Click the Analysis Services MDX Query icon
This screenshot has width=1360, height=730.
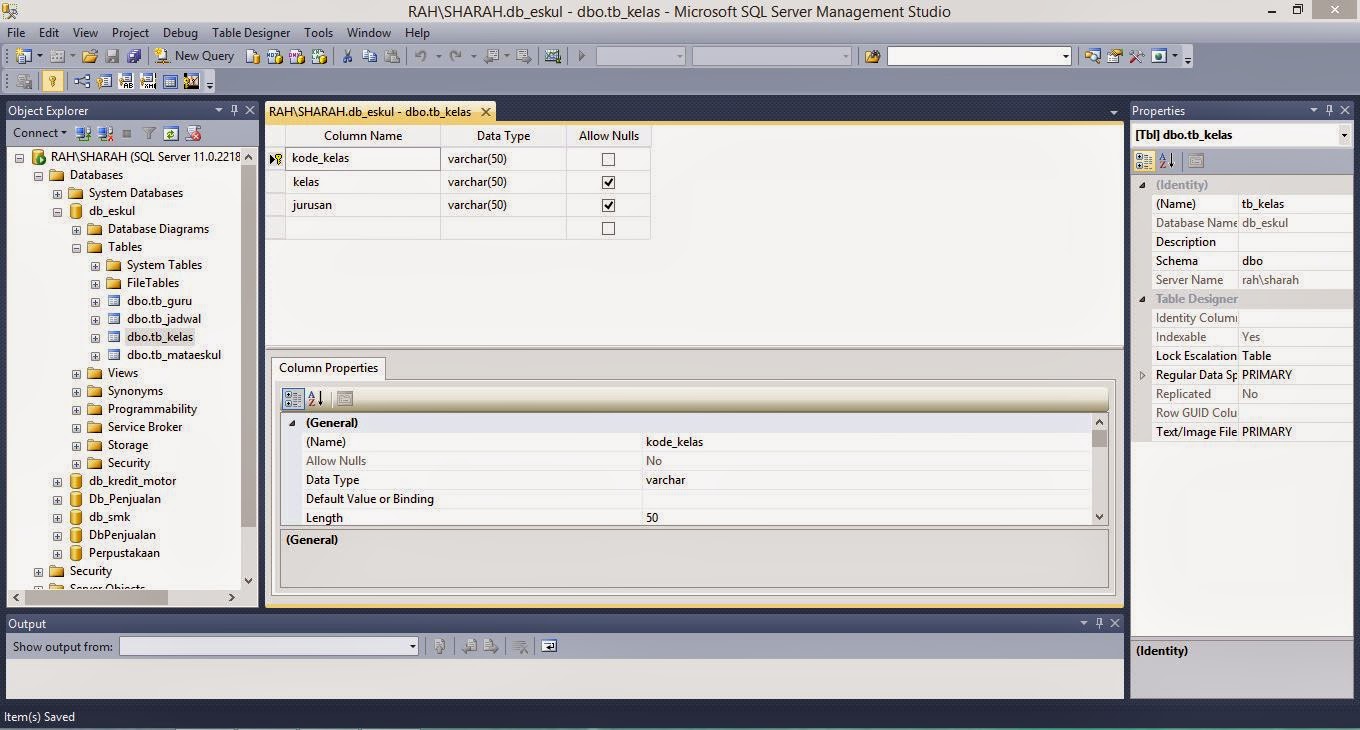point(275,56)
